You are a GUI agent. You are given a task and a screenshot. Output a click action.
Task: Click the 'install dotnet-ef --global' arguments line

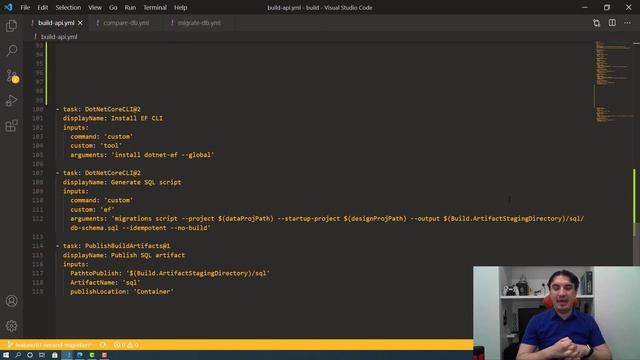coord(142,155)
